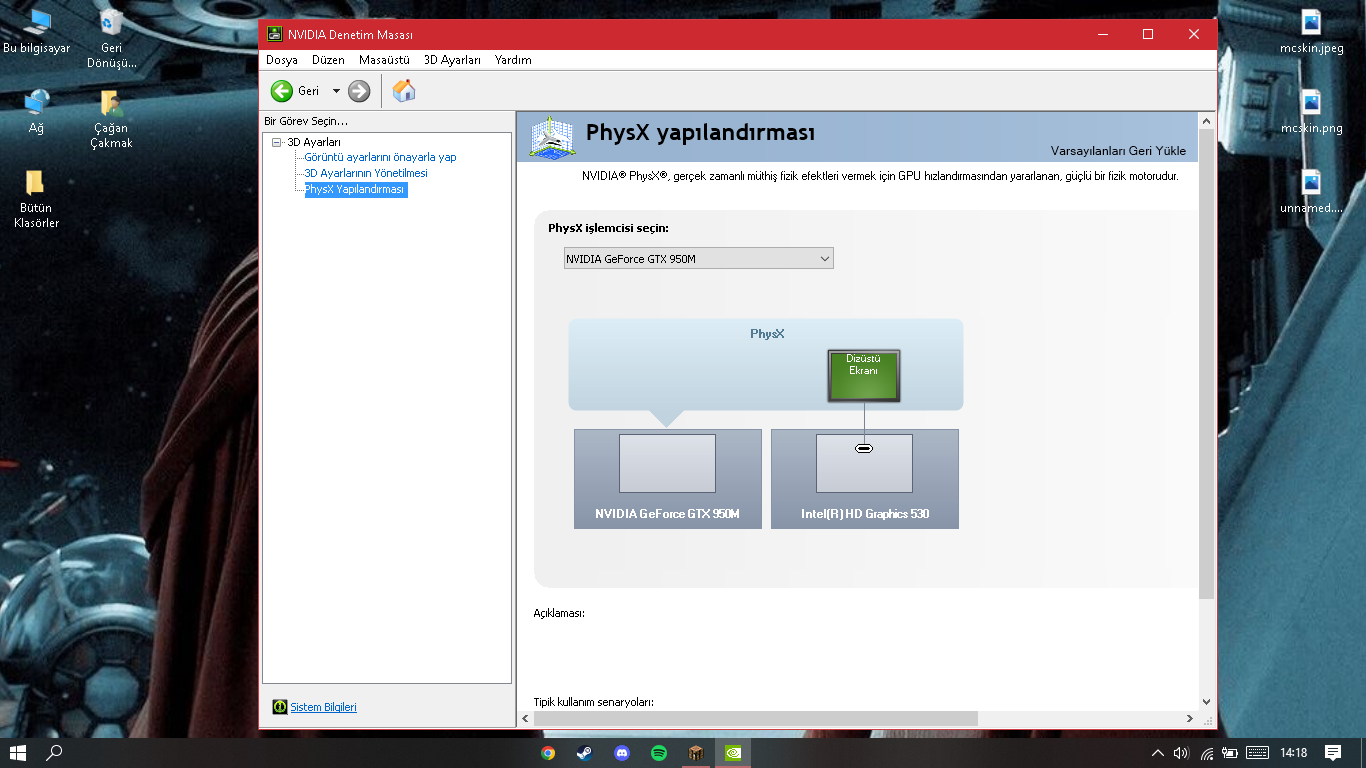Image resolution: width=1366 pixels, height=768 pixels.
Task: Maximize the NVIDIA Denetim Masası window
Action: point(1148,34)
